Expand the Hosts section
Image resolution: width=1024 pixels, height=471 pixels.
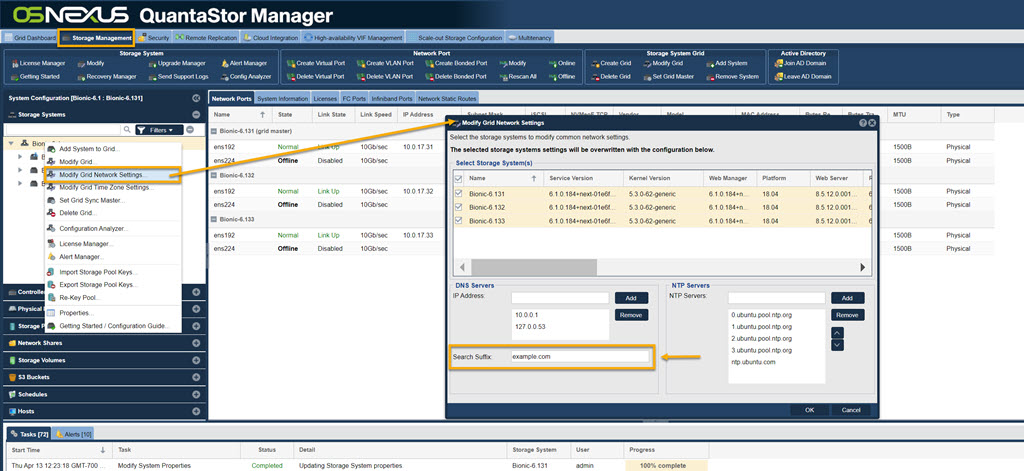pos(196,412)
